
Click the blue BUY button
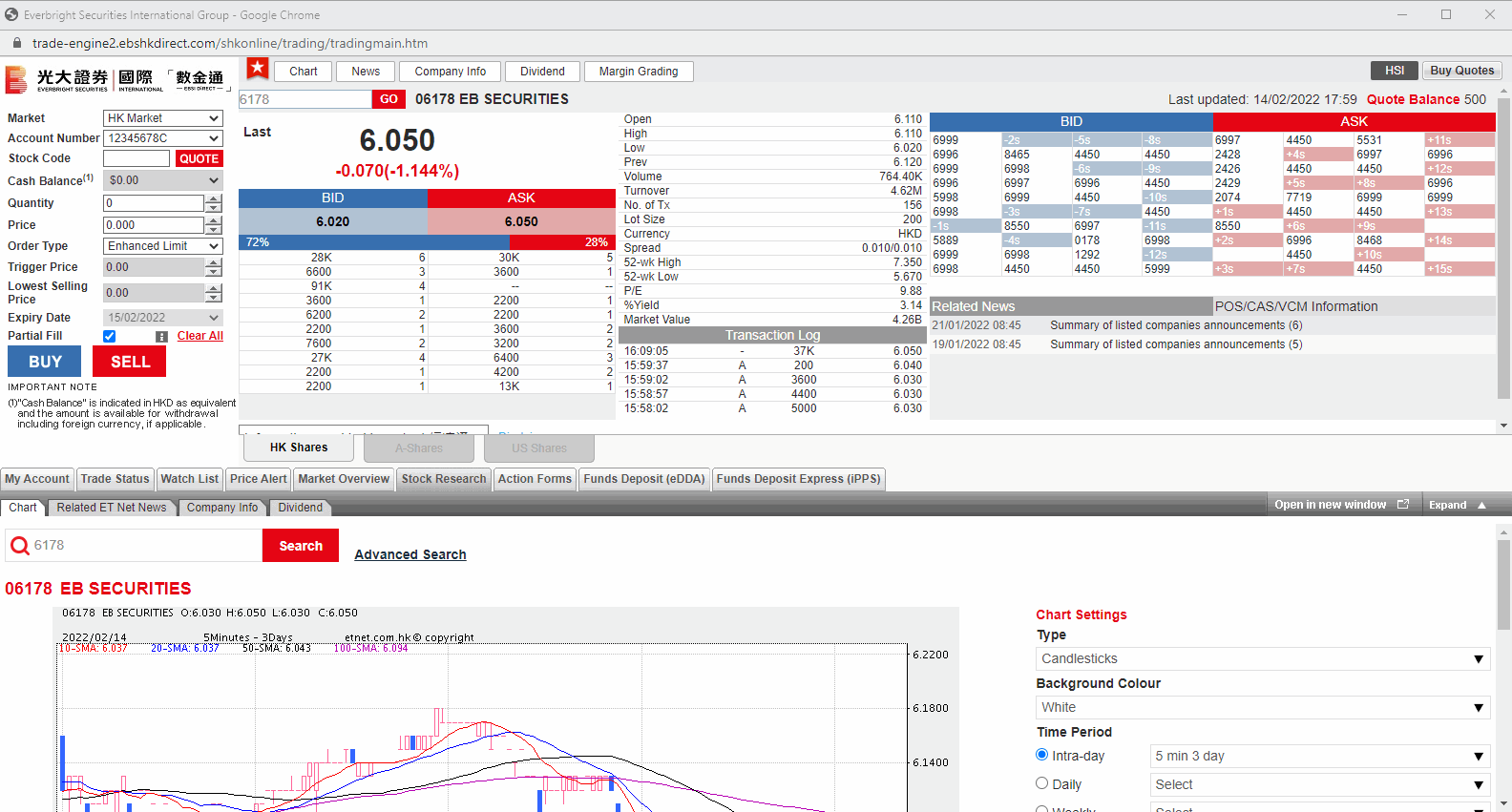[45, 362]
